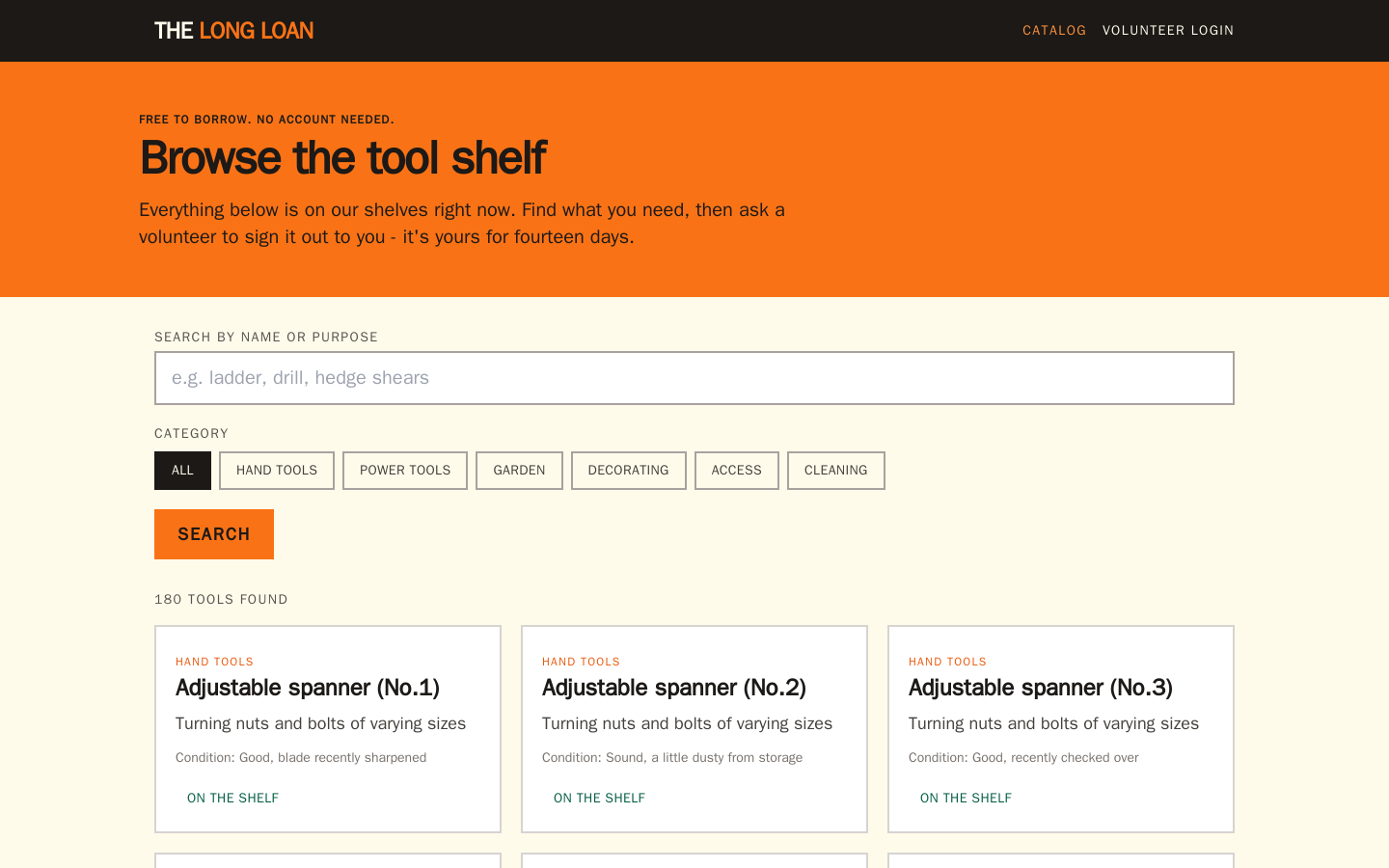Open Adjustable spanner (No.2) card title
This screenshot has width=1389, height=868.
674,688
